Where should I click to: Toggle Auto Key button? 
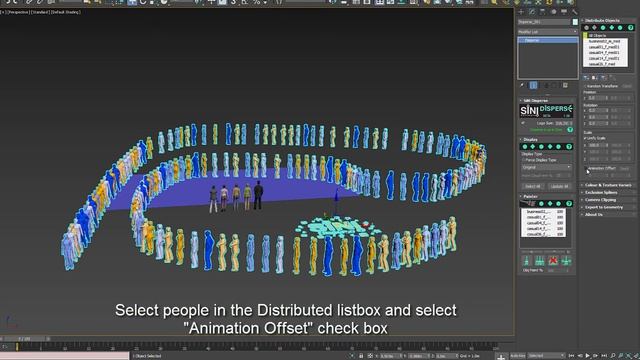518,356
